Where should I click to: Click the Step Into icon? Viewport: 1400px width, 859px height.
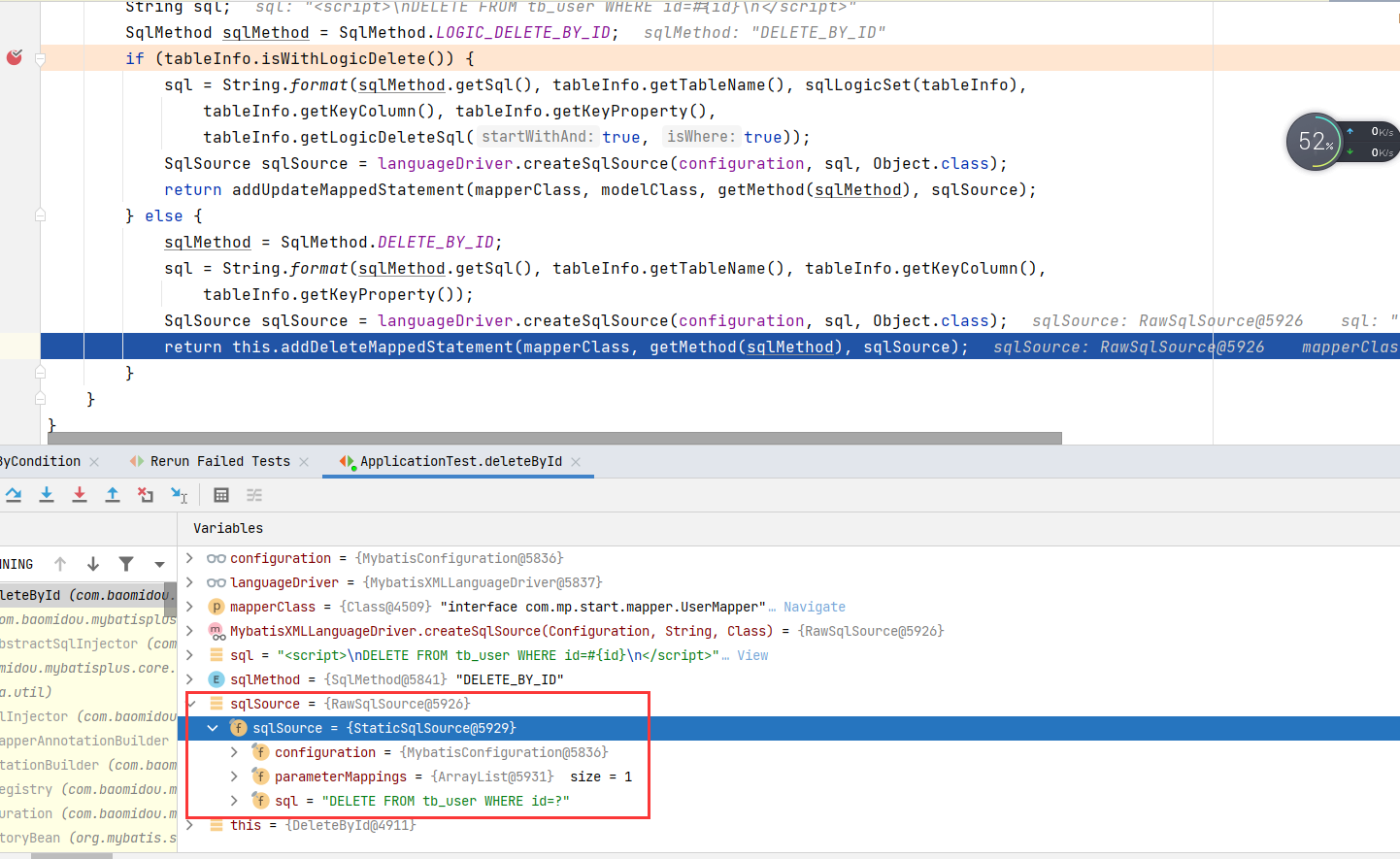pyautogui.click(x=47, y=495)
